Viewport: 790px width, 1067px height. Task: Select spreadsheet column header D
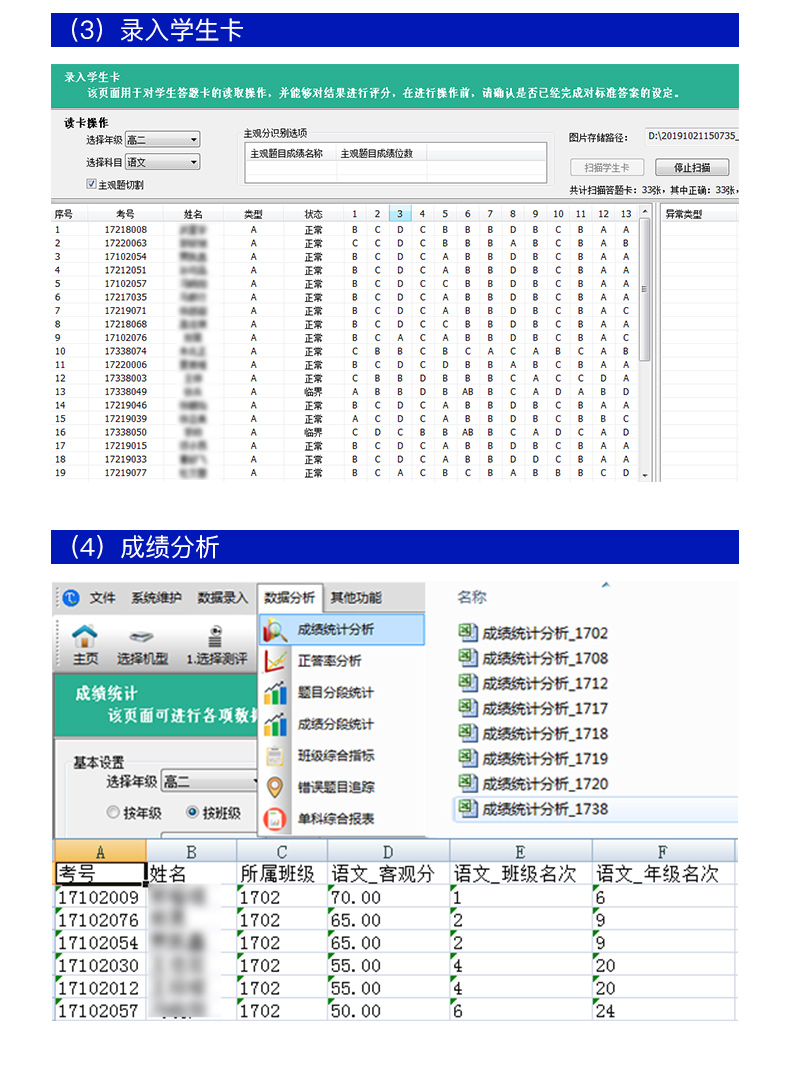pyautogui.click(x=388, y=852)
